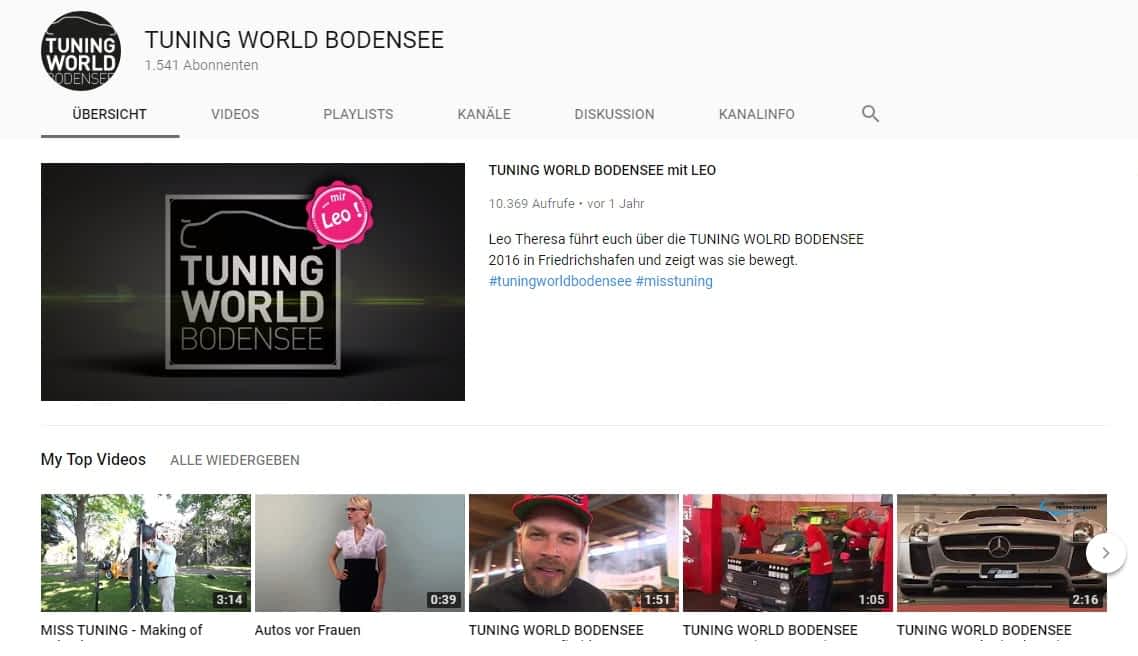1138x656 pixels.
Task: Click the video title under the 1:51 thumbnail
Action: point(556,630)
